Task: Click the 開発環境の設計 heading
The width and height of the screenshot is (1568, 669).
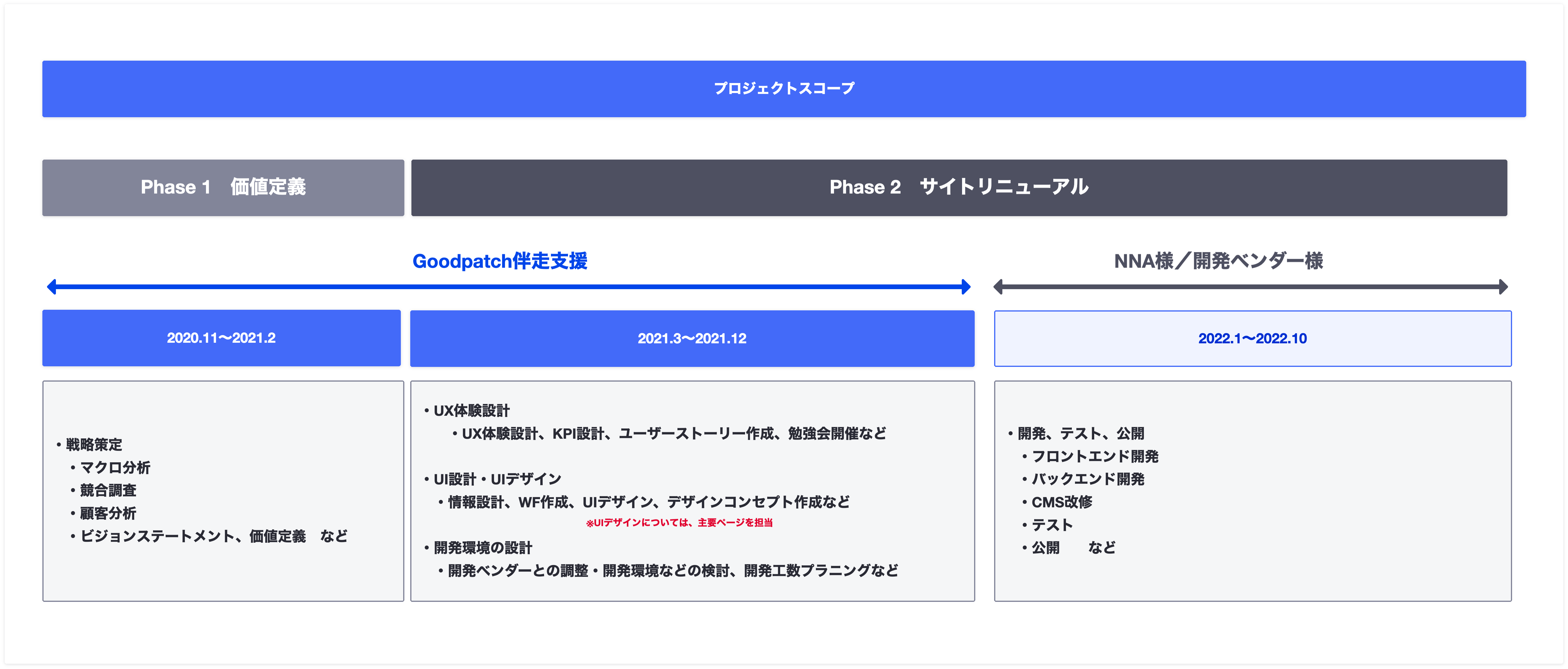Action: pyautogui.click(x=483, y=548)
